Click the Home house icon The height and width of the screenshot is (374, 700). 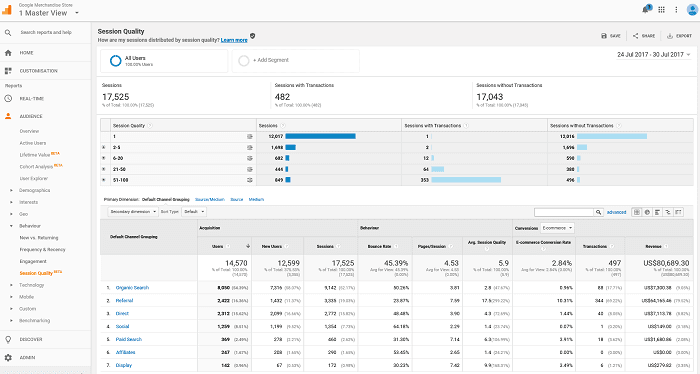[8, 53]
